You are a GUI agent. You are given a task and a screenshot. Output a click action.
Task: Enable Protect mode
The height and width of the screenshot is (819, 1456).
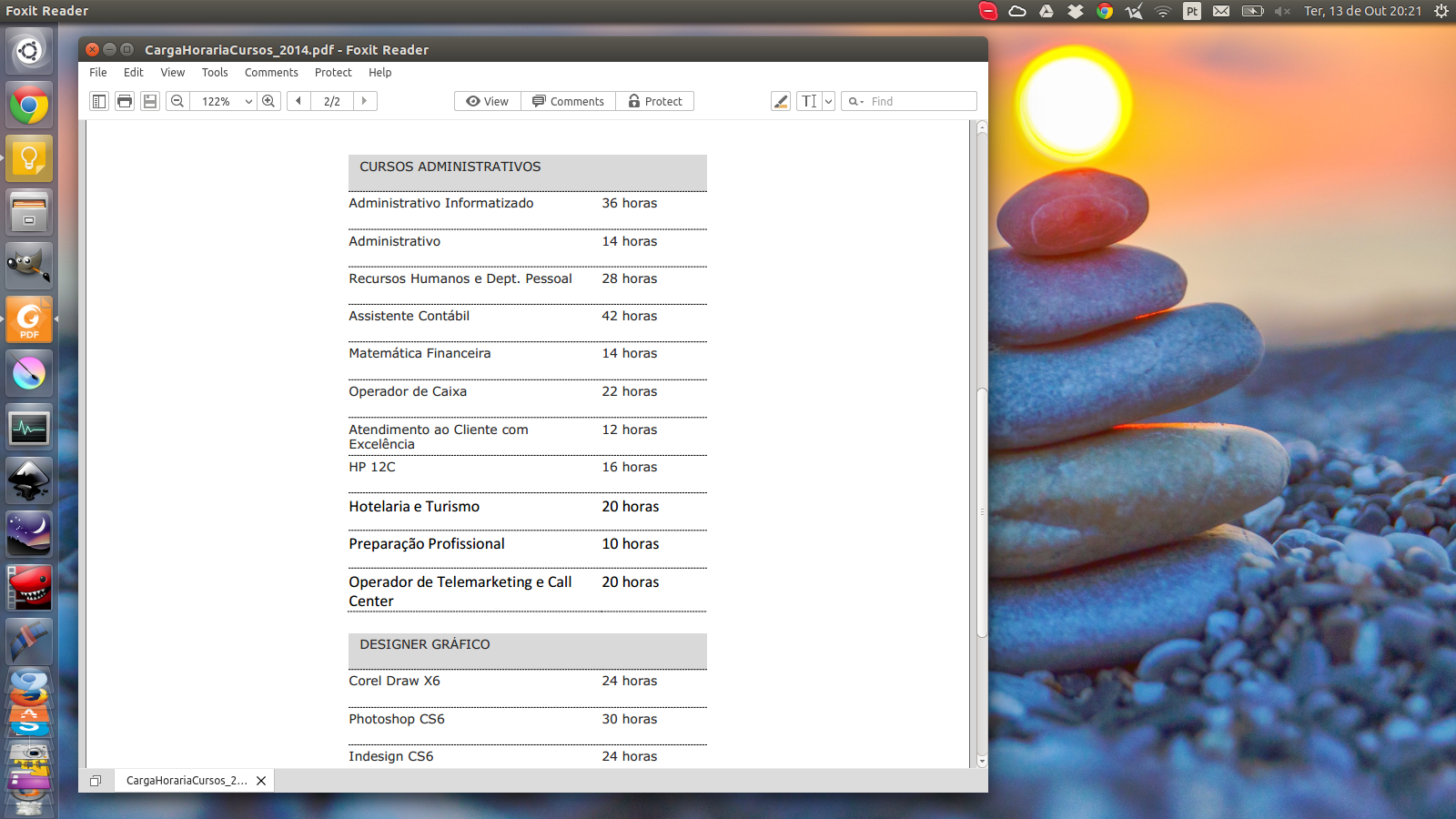pos(654,101)
